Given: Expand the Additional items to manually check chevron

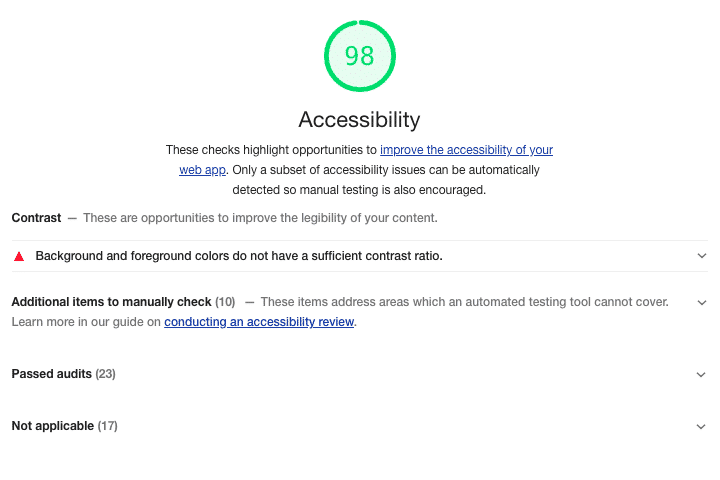Looking at the screenshot, I should click(x=702, y=302).
